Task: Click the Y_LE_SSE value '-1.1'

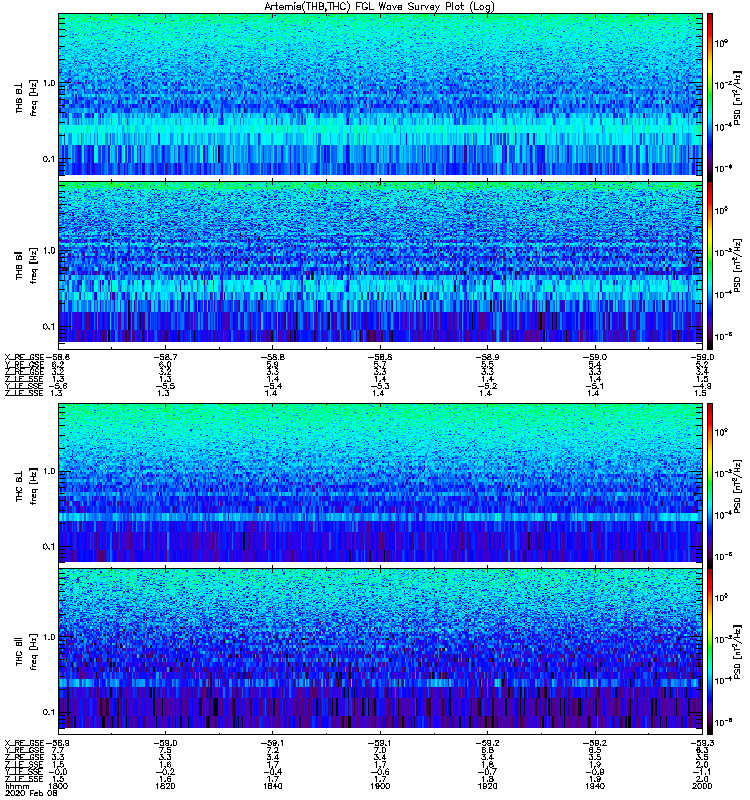Action: tap(702, 772)
